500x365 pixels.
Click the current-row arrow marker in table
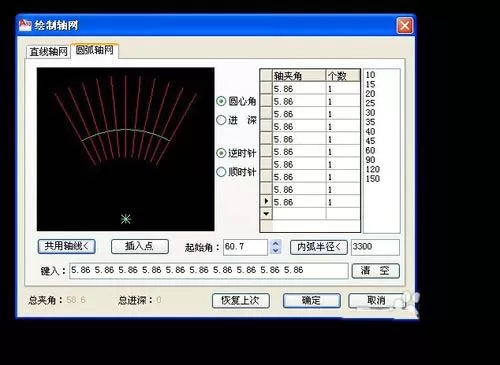pyautogui.click(x=266, y=201)
